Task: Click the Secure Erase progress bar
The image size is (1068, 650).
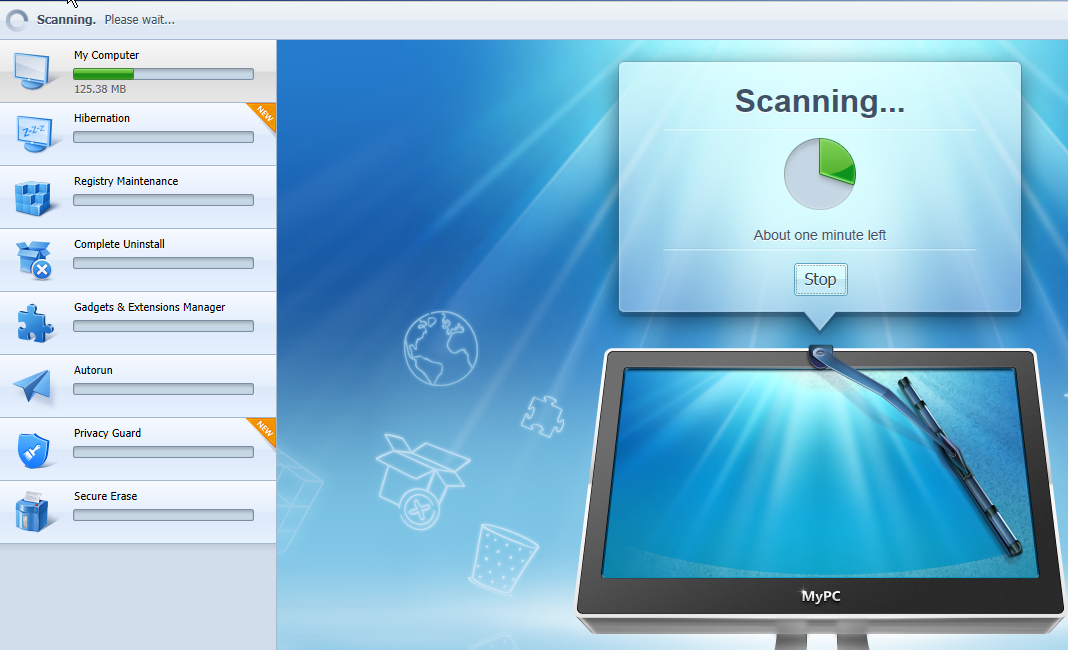Action: pos(163,515)
